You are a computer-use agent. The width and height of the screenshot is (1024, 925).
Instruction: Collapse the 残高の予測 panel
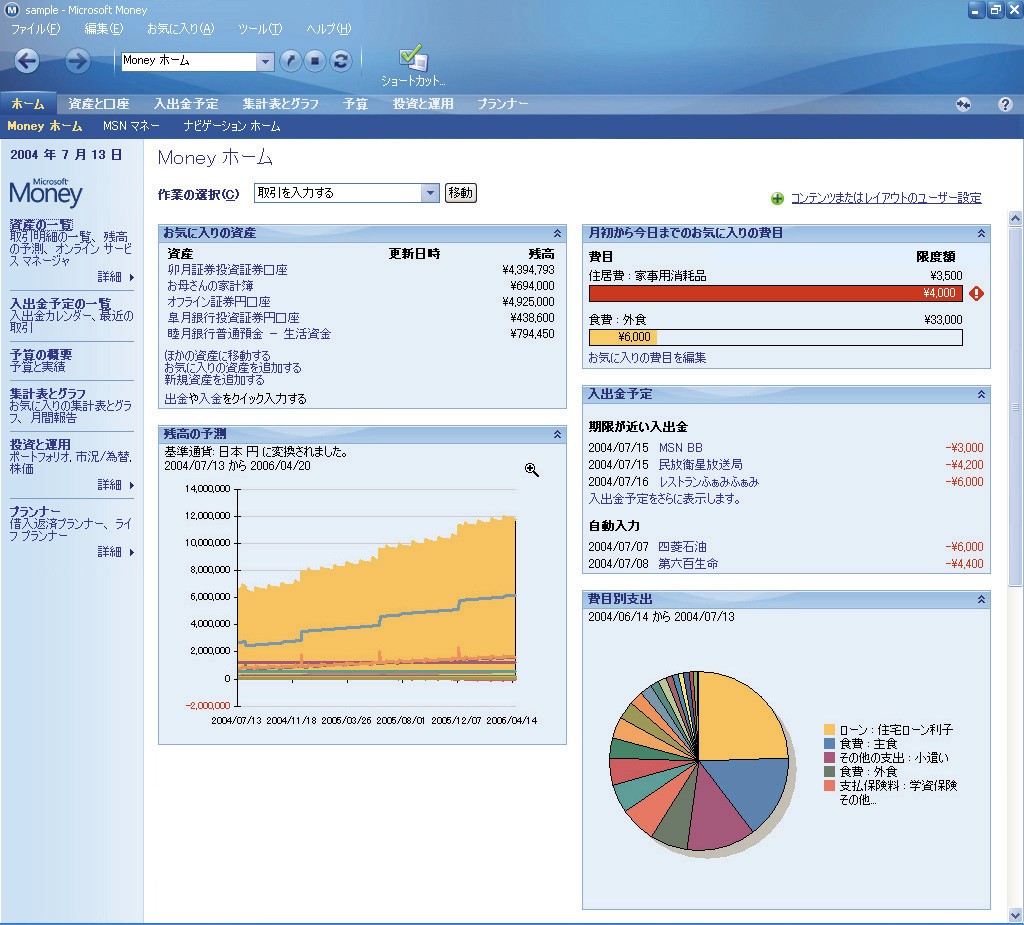pos(557,434)
